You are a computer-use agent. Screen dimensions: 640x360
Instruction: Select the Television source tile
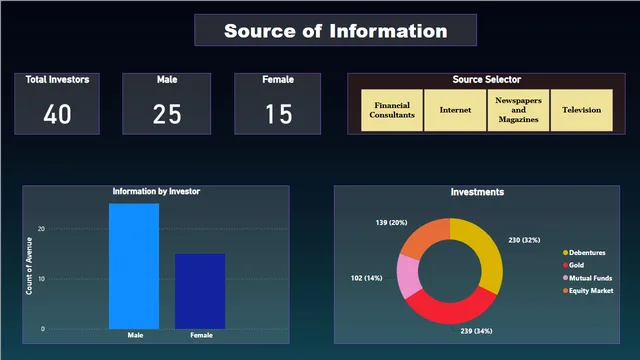coord(582,110)
